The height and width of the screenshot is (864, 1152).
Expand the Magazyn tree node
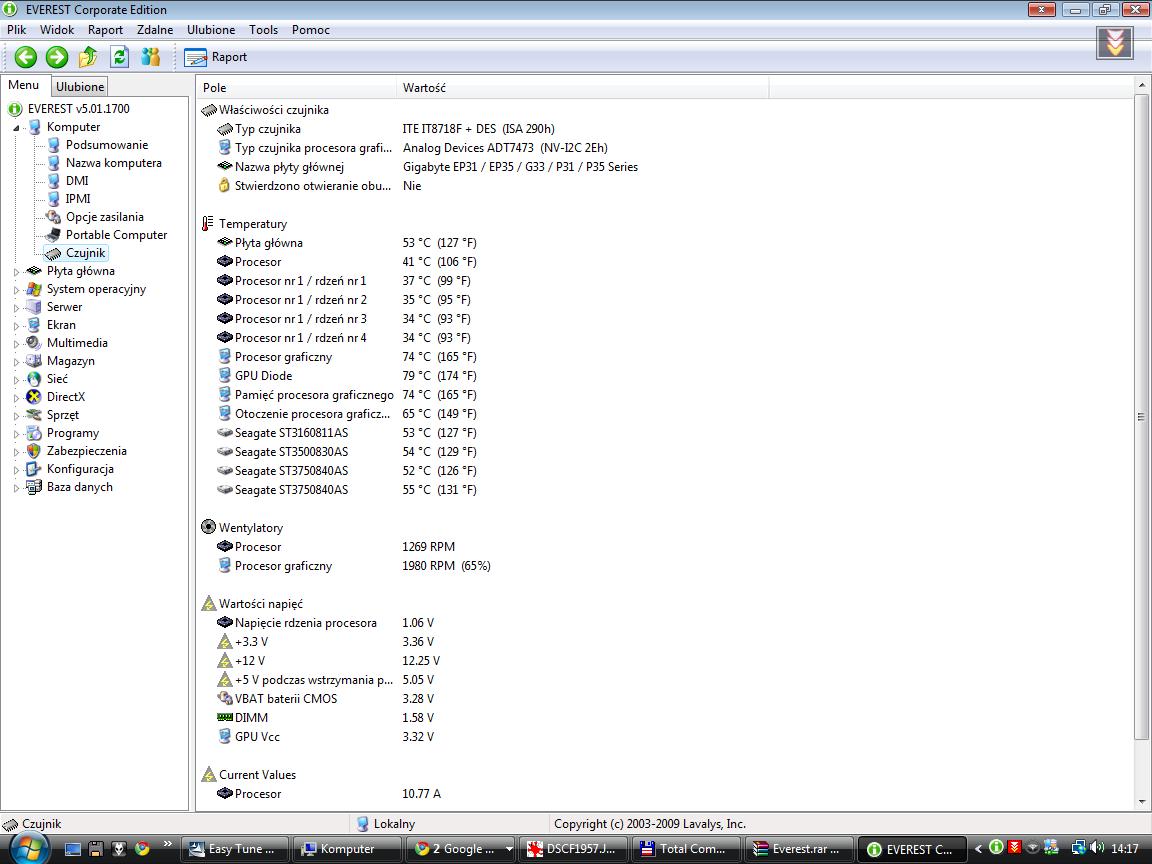point(16,362)
